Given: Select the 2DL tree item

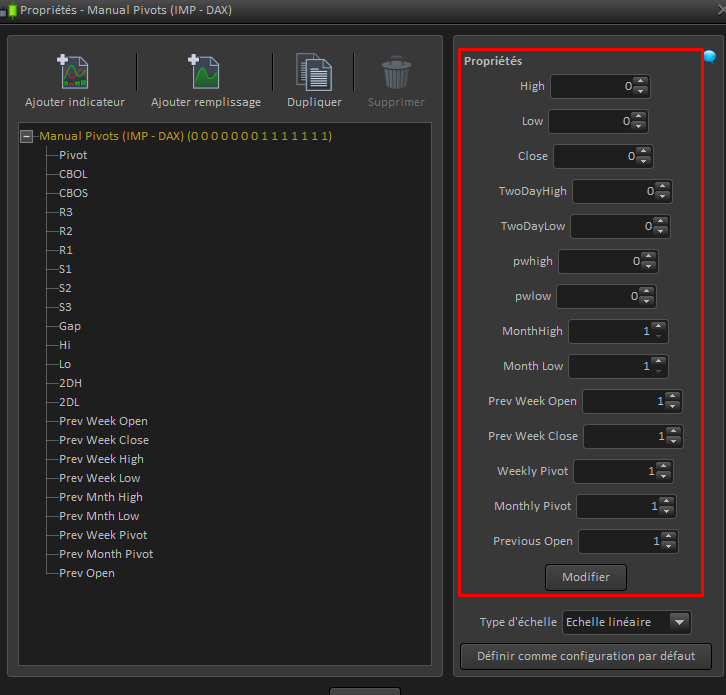Looking at the screenshot, I should 69,402.
